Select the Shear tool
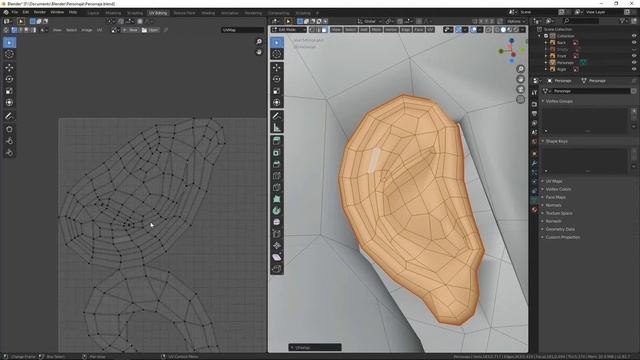Viewport: 640px width, 360px height. click(x=277, y=257)
